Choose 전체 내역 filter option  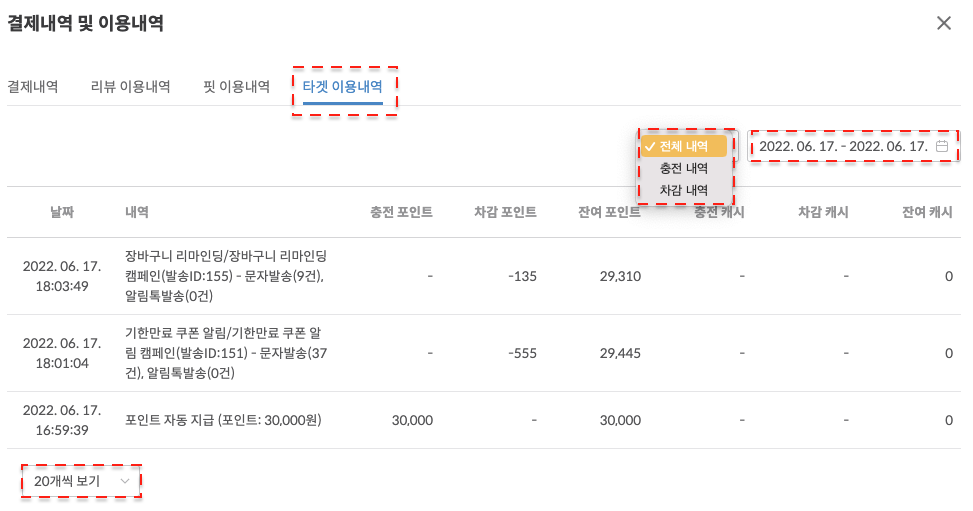(x=684, y=146)
